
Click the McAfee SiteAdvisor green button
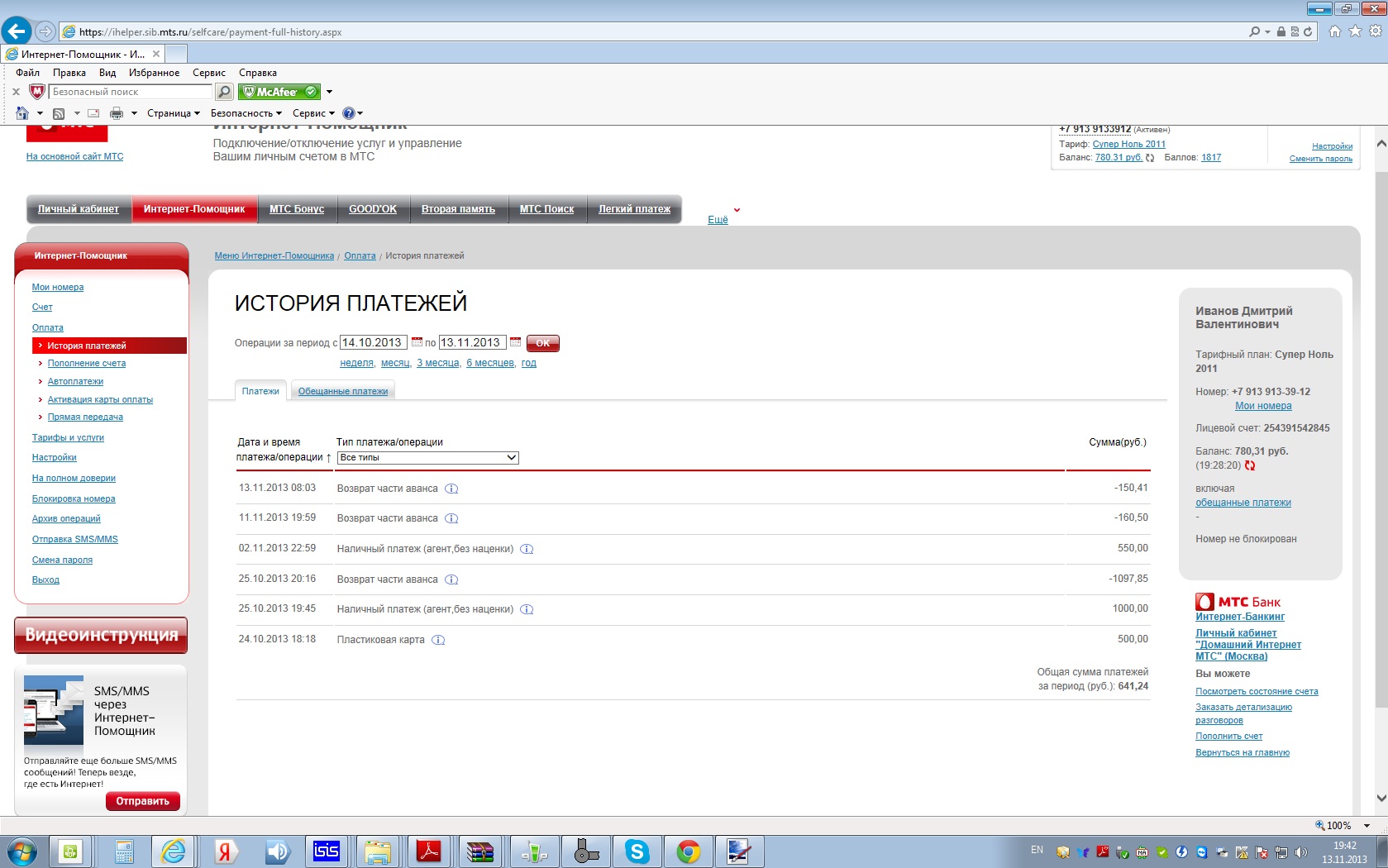tap(279, 92)
